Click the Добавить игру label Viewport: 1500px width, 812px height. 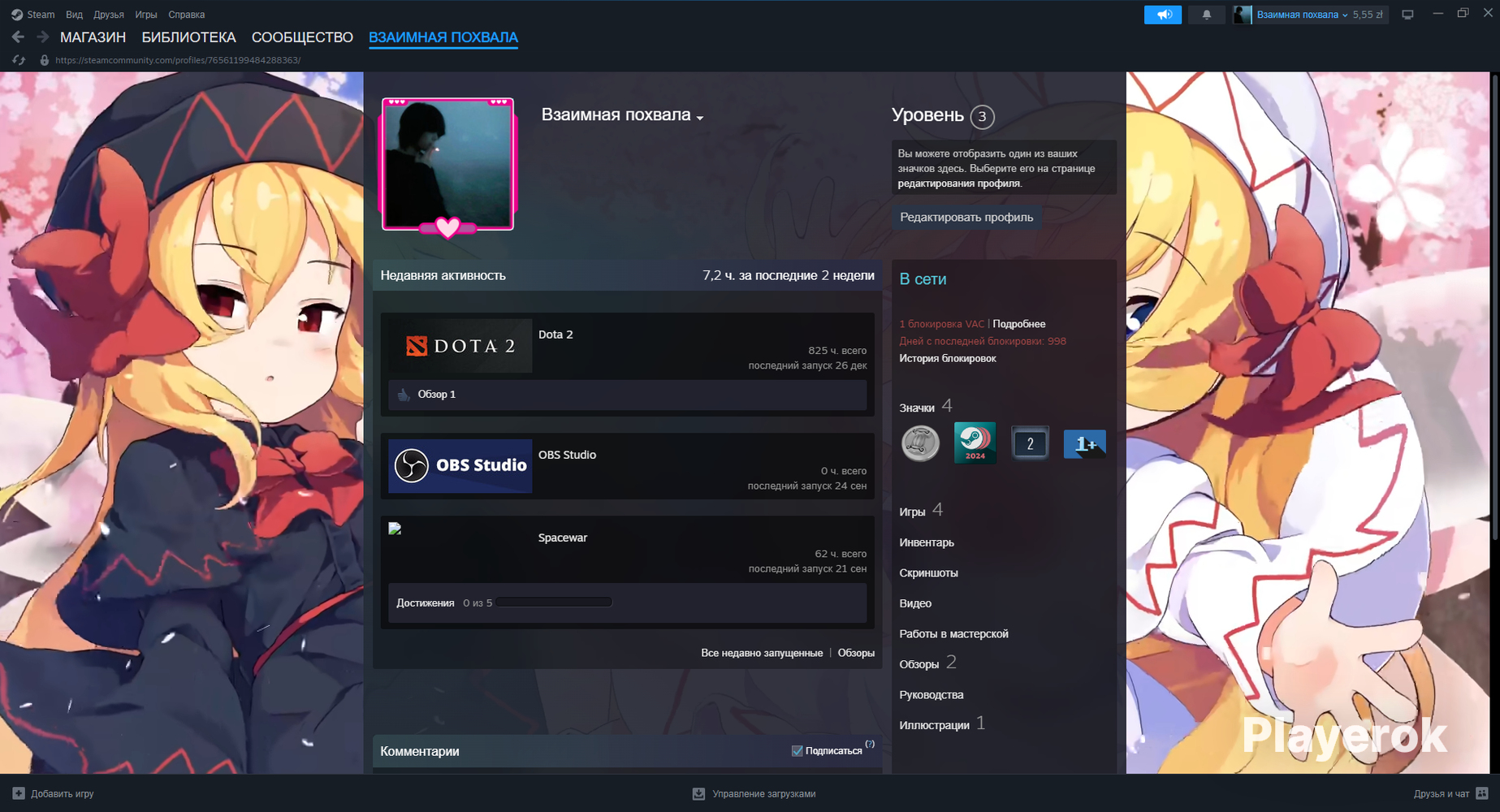click(63, 793)
